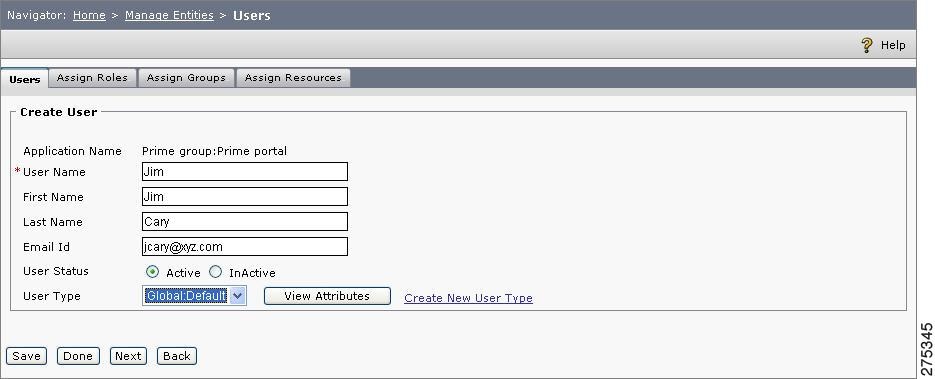Go back with the Back button
This screenshot has height=379, width=935.
[177, 356]
